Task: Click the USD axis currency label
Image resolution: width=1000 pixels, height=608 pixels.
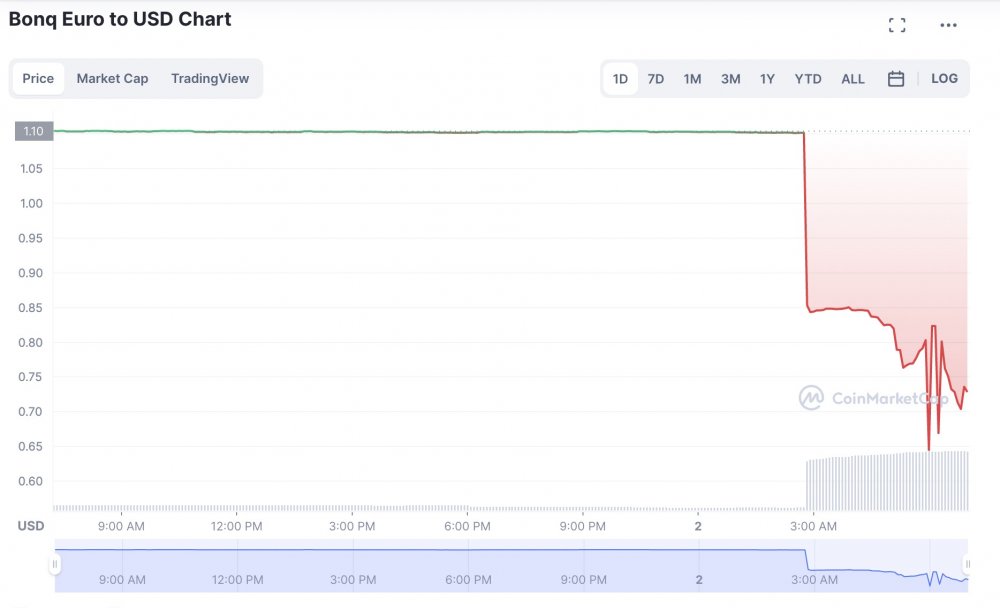Action: (31, 526)
